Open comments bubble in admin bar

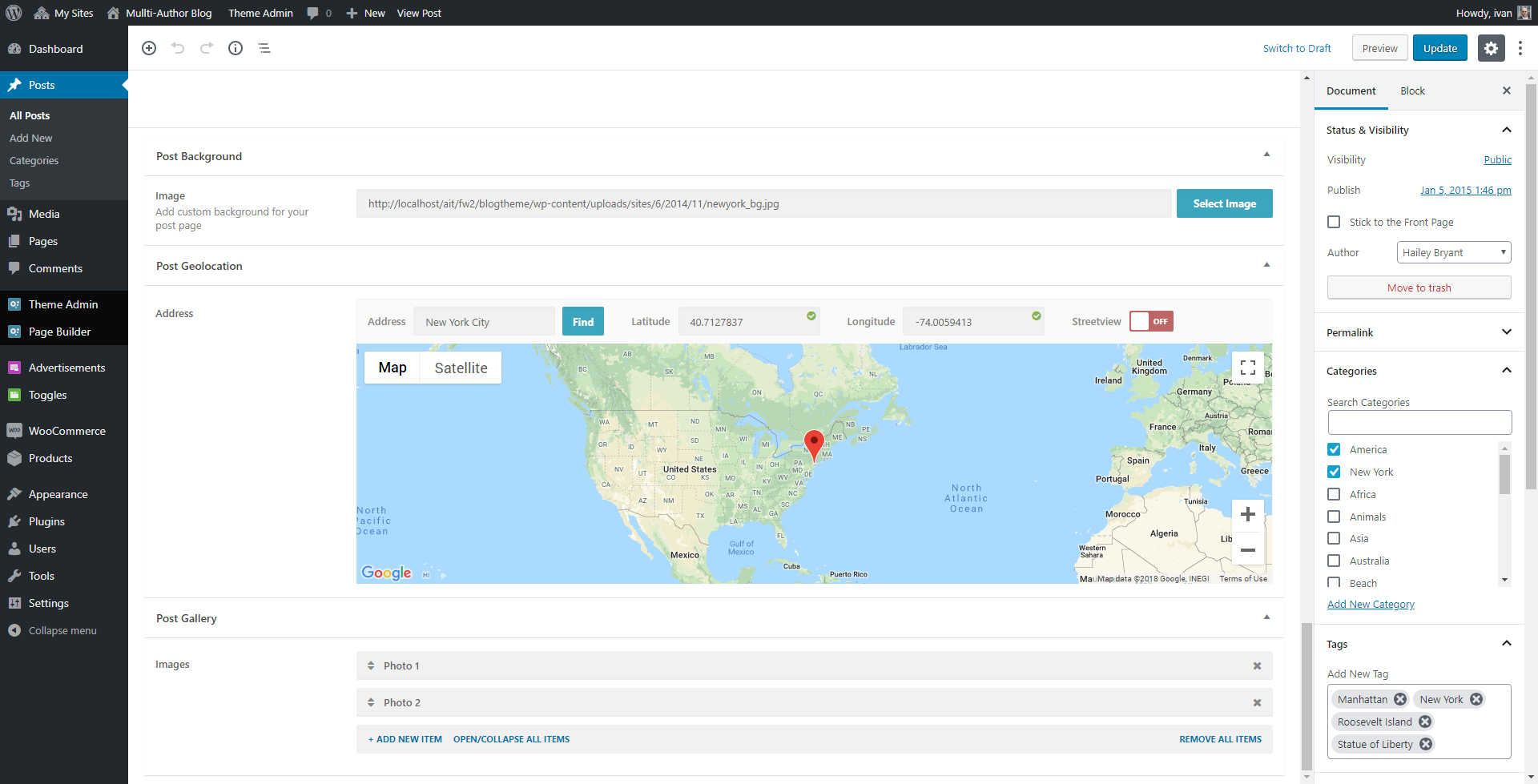(319, 13)
